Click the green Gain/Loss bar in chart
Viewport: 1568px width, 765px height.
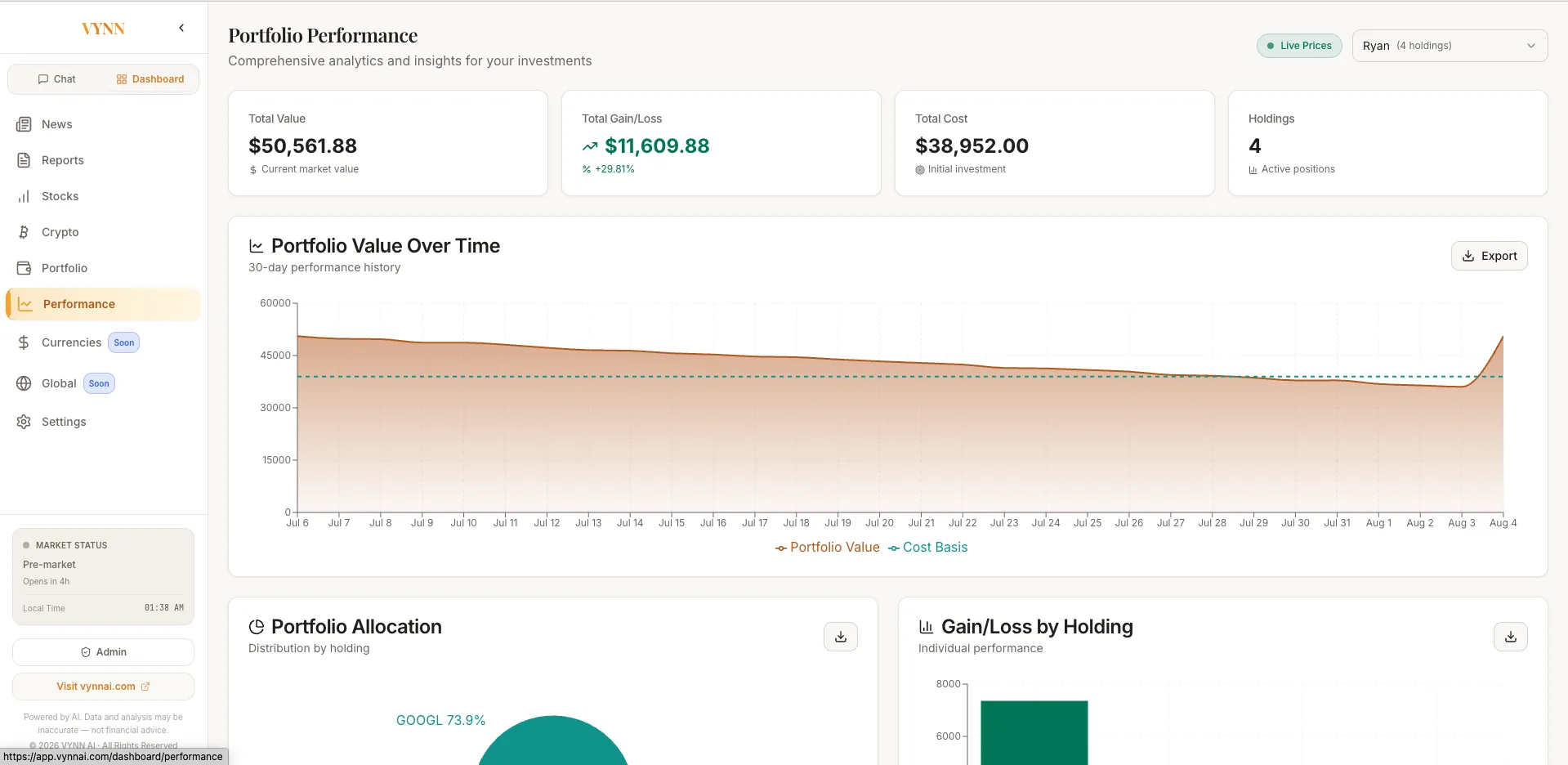(x=1034, y=732)
